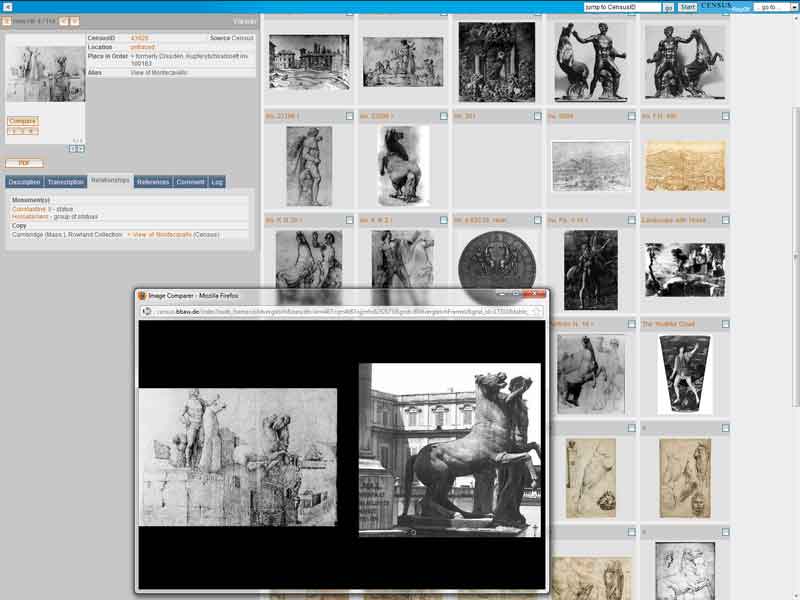Open the first orange monument link under Monument(s)
The image size is (800, 600).
pos(29,209)
